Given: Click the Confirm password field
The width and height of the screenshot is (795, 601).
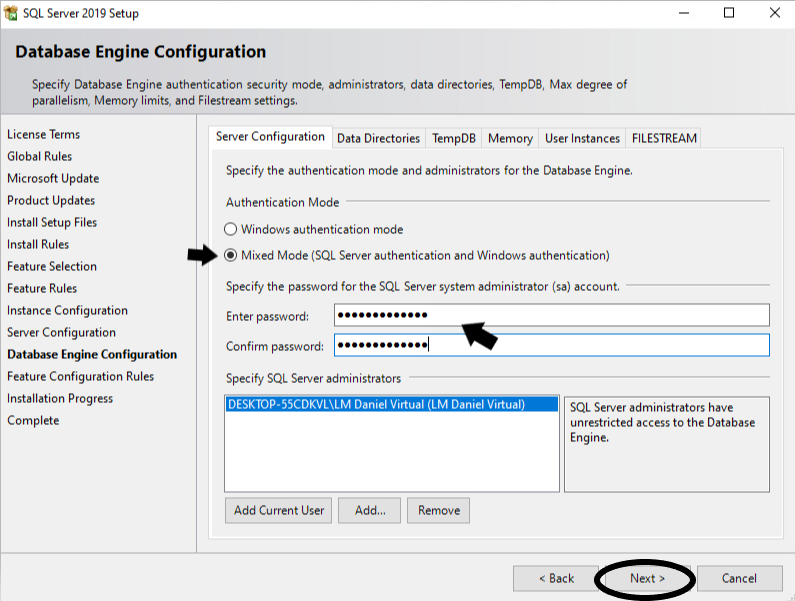Looking at the screenshot, I should point(552,345).
